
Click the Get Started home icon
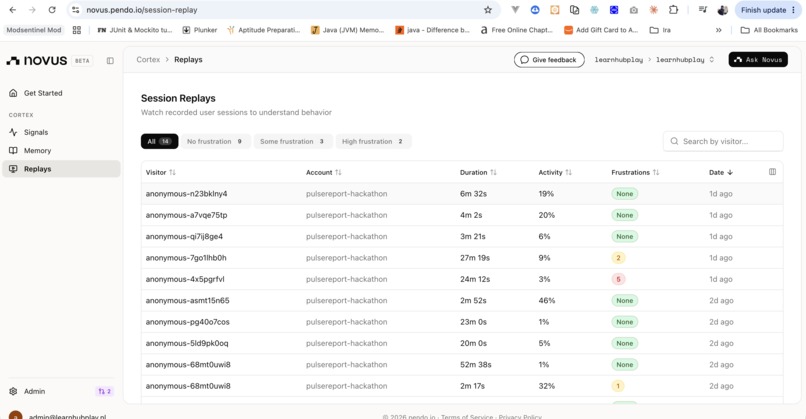[13, 93]
